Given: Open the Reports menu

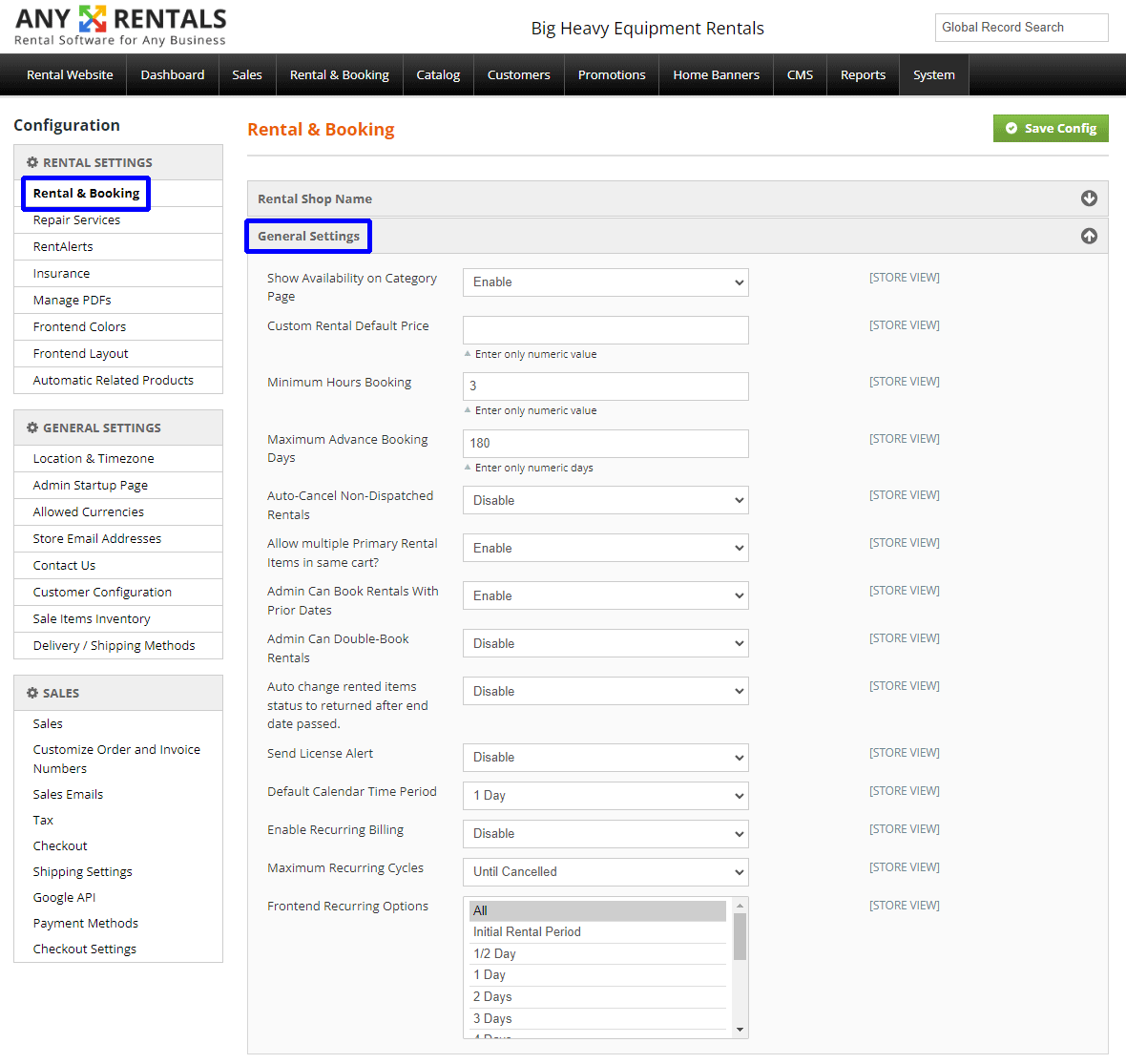Looking at the screenshot, I should [x=863, y=74].
